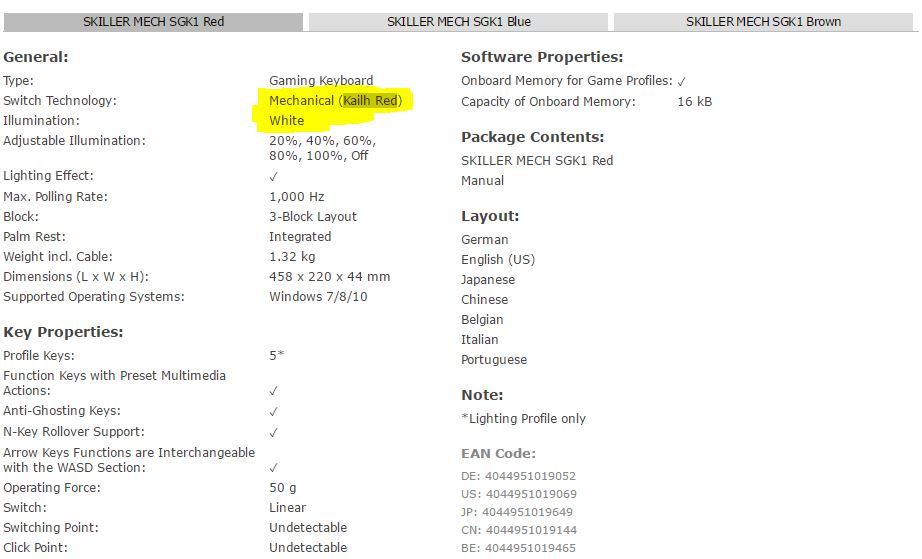This screenshot has height=559, width=922.
Task: Click the 'Adjustable Illumination:' label
Action: 74,141
